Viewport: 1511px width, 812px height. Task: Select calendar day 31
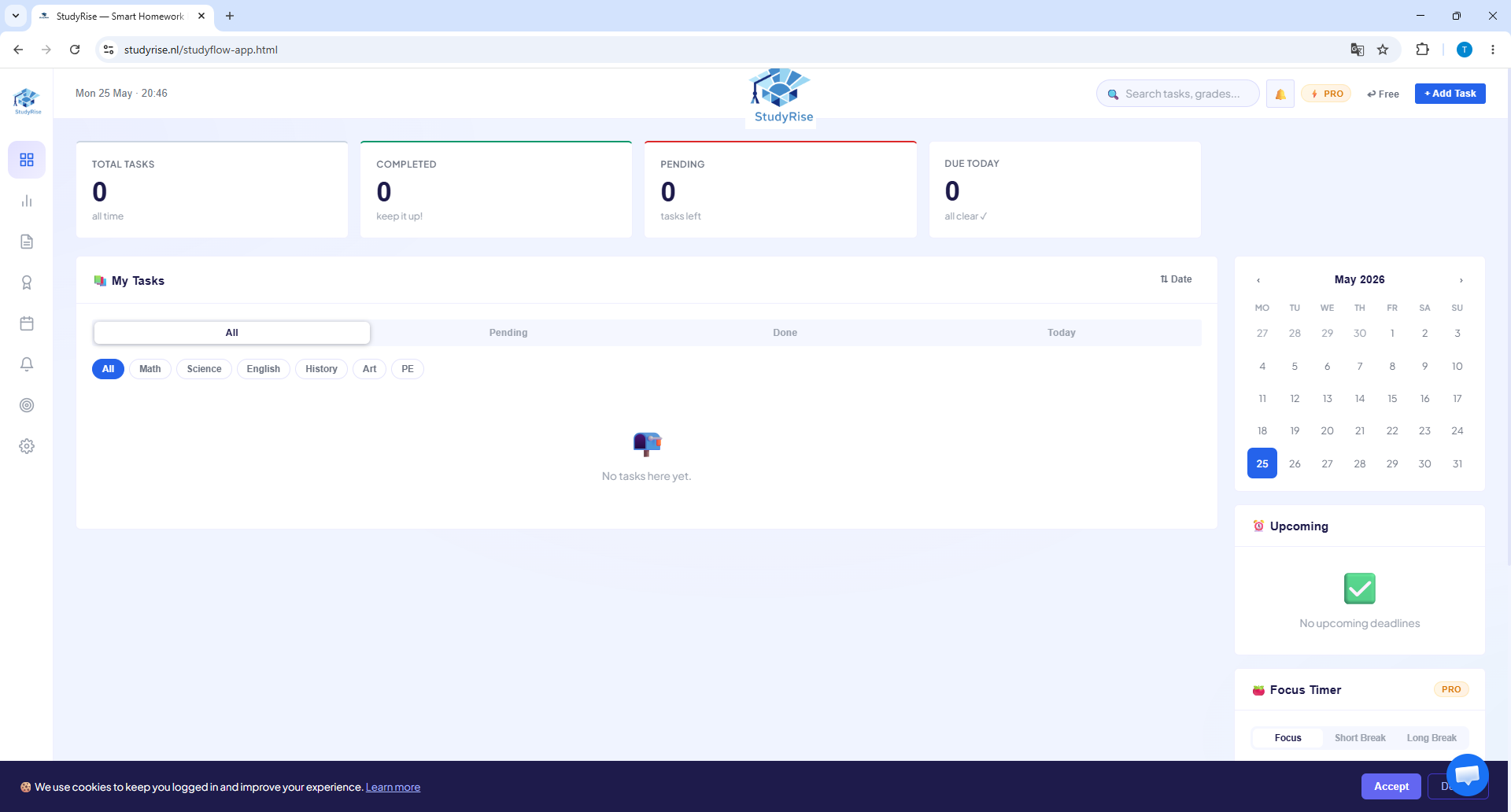tap(1457, 463)
